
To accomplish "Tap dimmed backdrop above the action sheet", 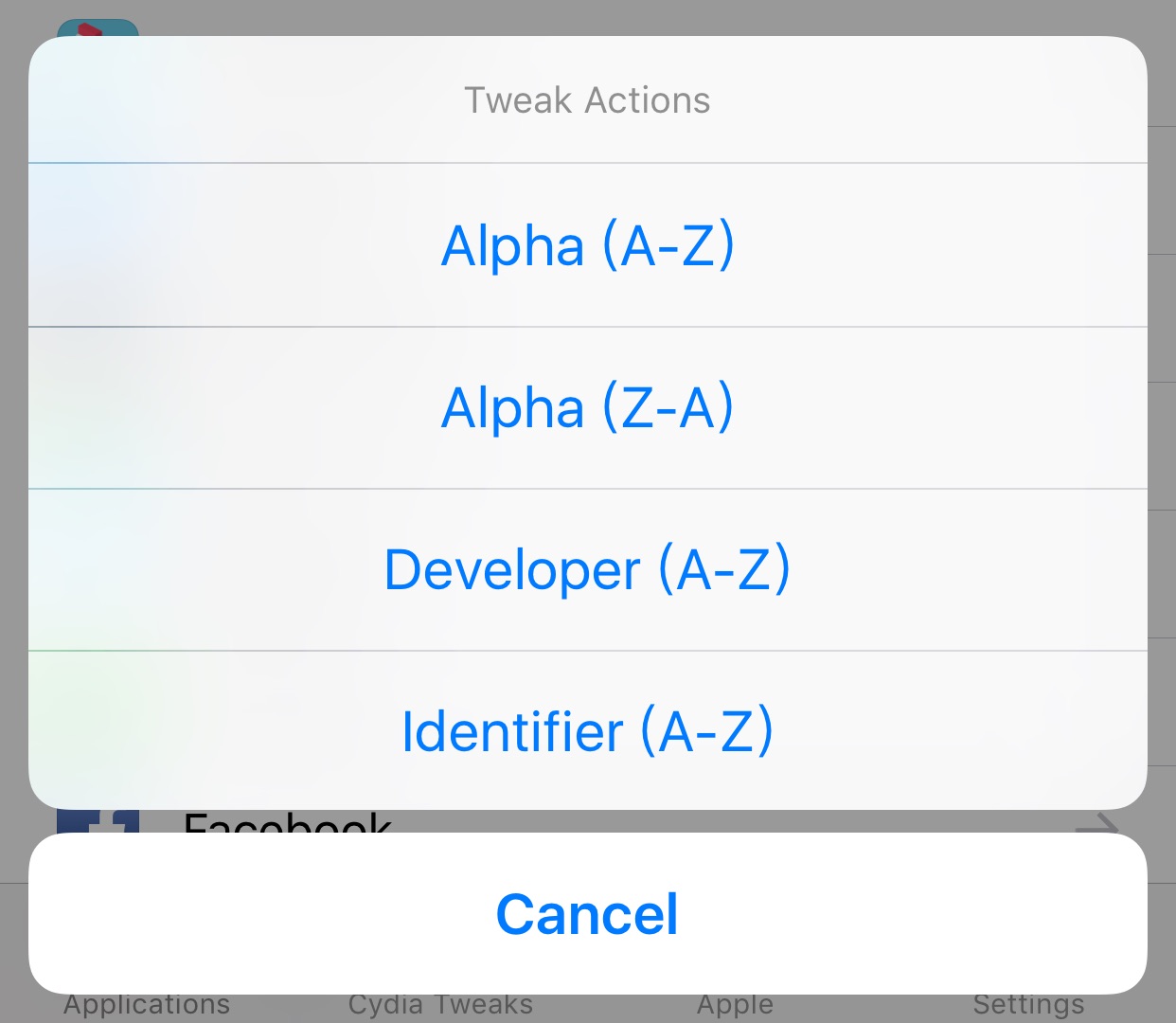I will 588,17.
